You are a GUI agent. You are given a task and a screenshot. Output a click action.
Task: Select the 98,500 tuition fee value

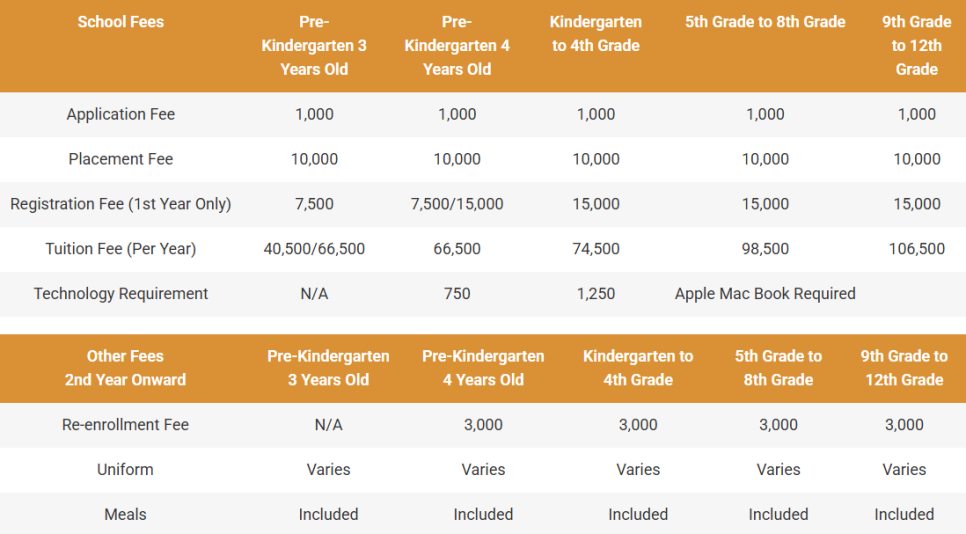[765, 249]
